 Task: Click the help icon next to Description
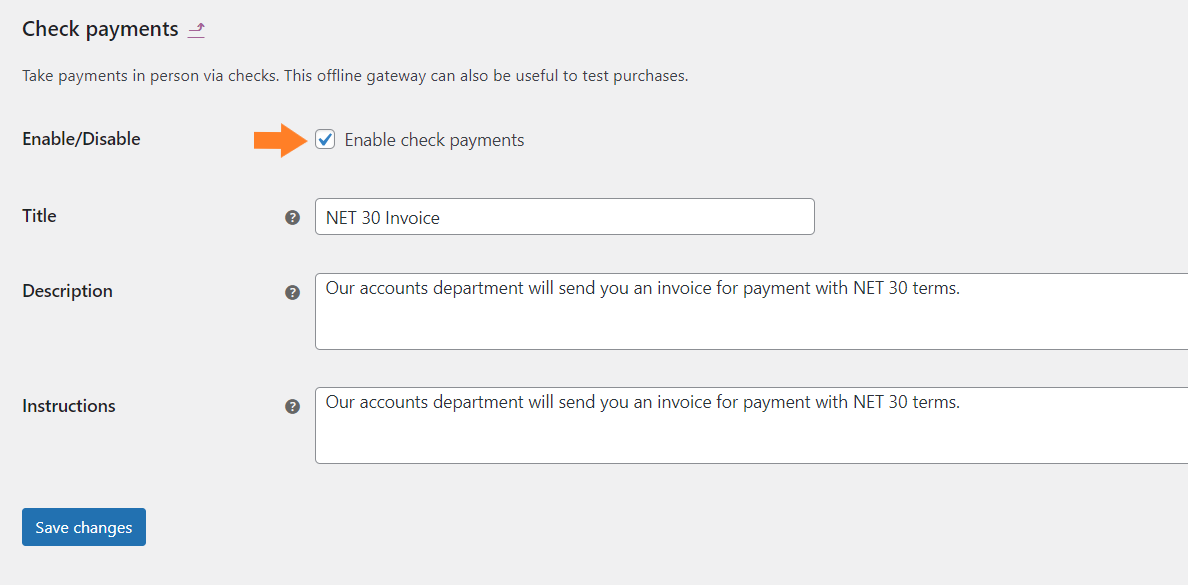(292, 292)
